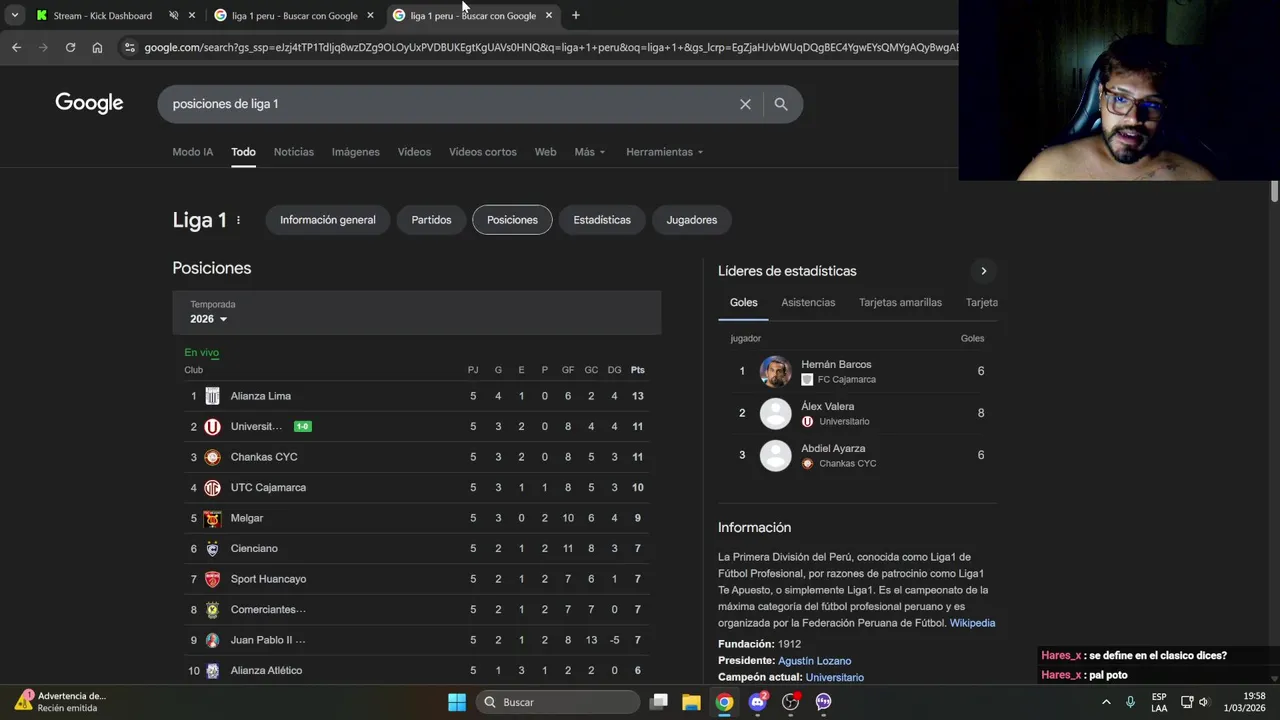Open Liga 1 more options menu
Screen dimensions: 1280x720
pyautogui.click(x=238, y=220)
